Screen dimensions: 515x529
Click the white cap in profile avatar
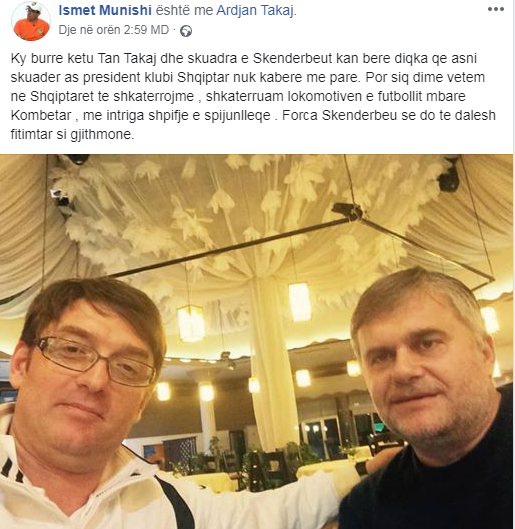coord(35,7)
